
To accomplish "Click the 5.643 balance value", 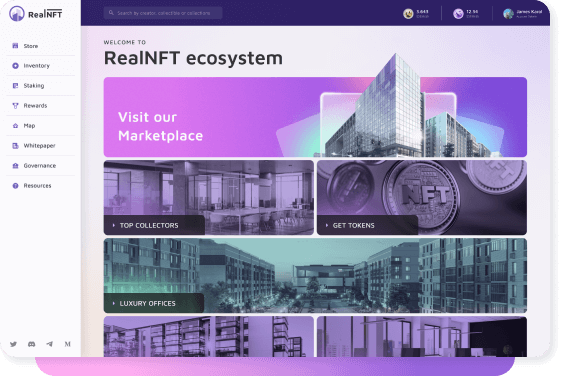I will tap(422, 12).
